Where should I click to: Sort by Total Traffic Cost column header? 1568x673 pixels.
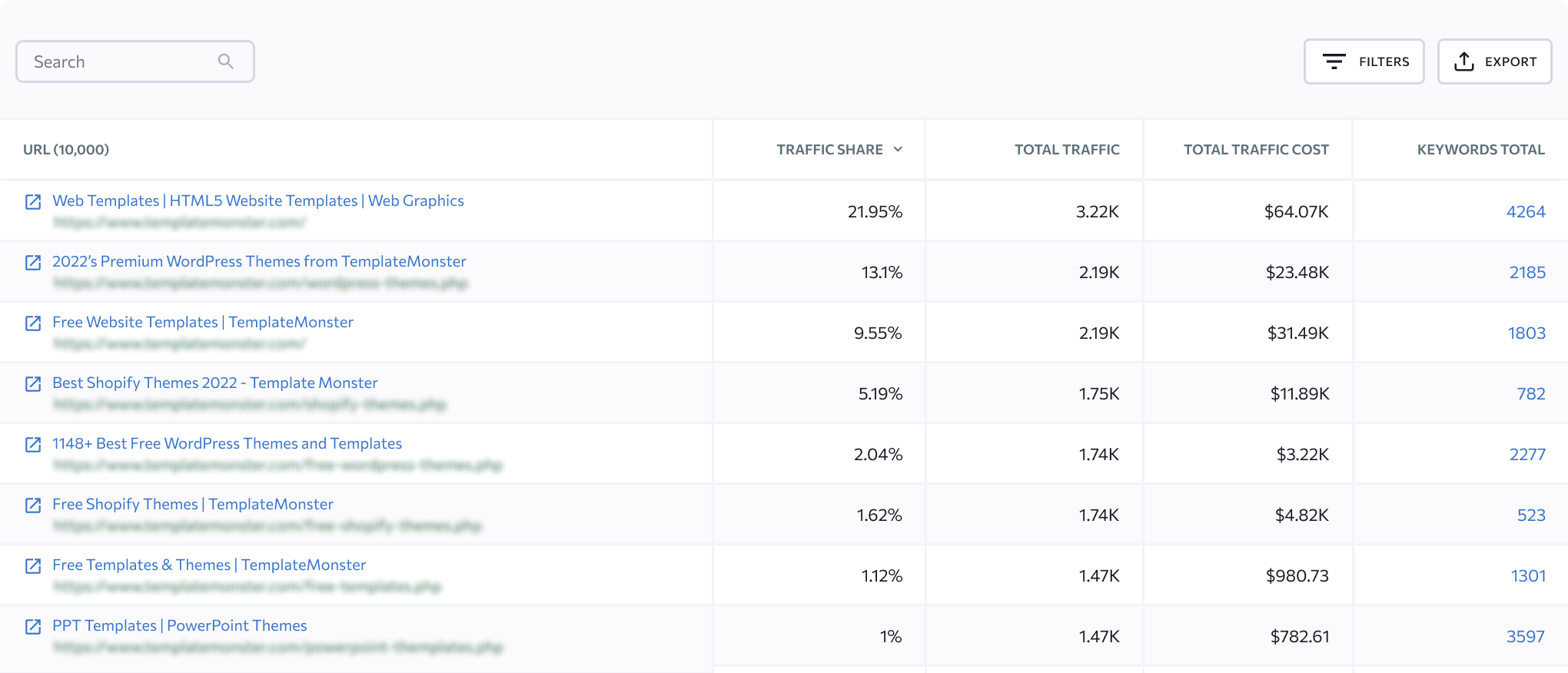pyautogui.click(x=1256, y=149)
